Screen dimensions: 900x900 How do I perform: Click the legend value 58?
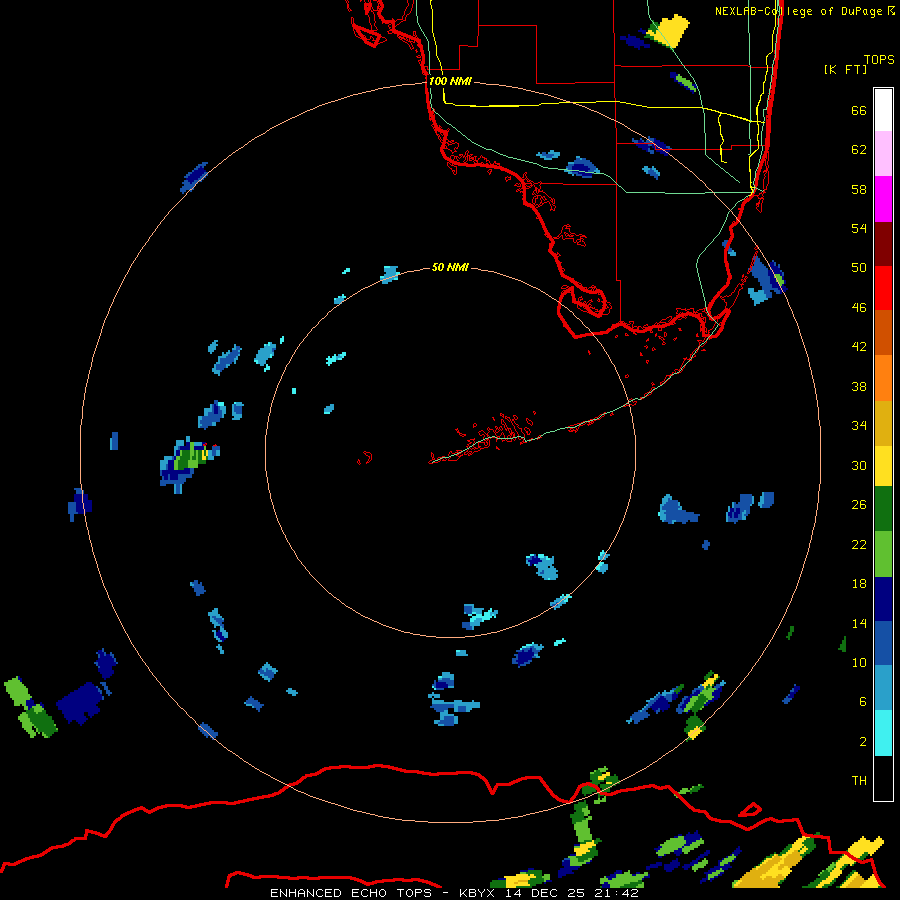click(859, 189)
